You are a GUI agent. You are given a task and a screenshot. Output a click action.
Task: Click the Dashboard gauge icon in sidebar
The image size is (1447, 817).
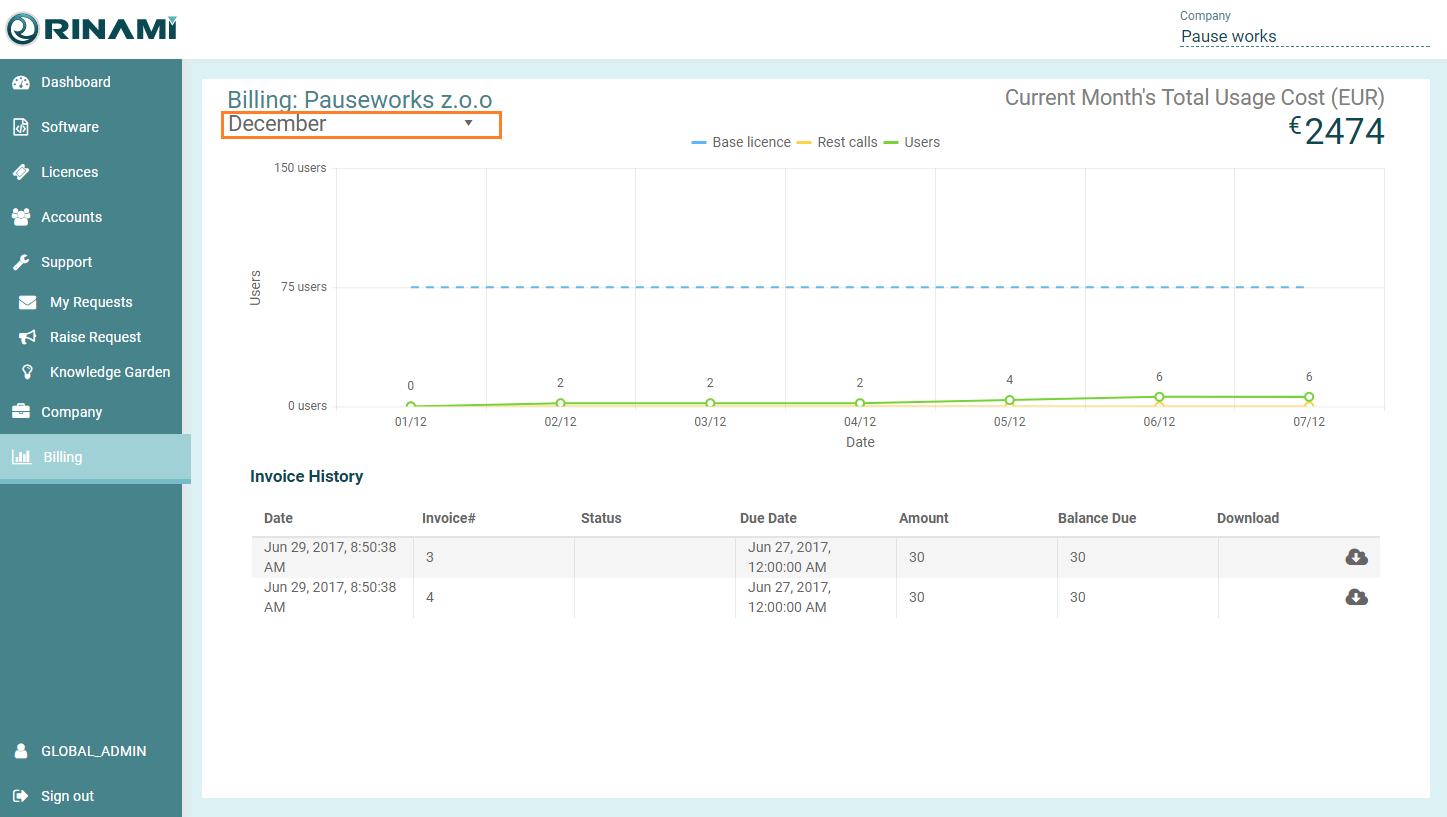[20, 83]
